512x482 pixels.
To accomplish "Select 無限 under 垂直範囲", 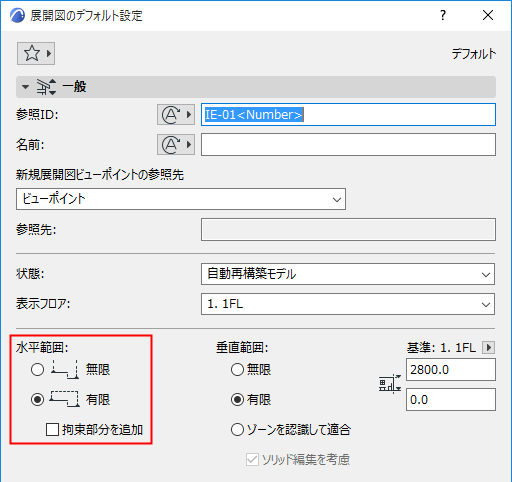I will 237,369.
